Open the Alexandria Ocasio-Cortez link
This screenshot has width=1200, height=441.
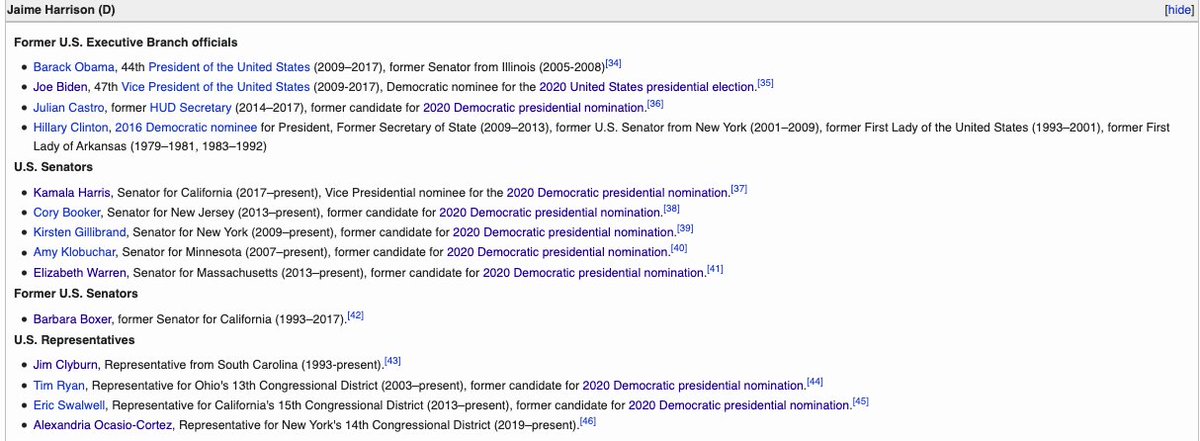click(x=100, y=426)
